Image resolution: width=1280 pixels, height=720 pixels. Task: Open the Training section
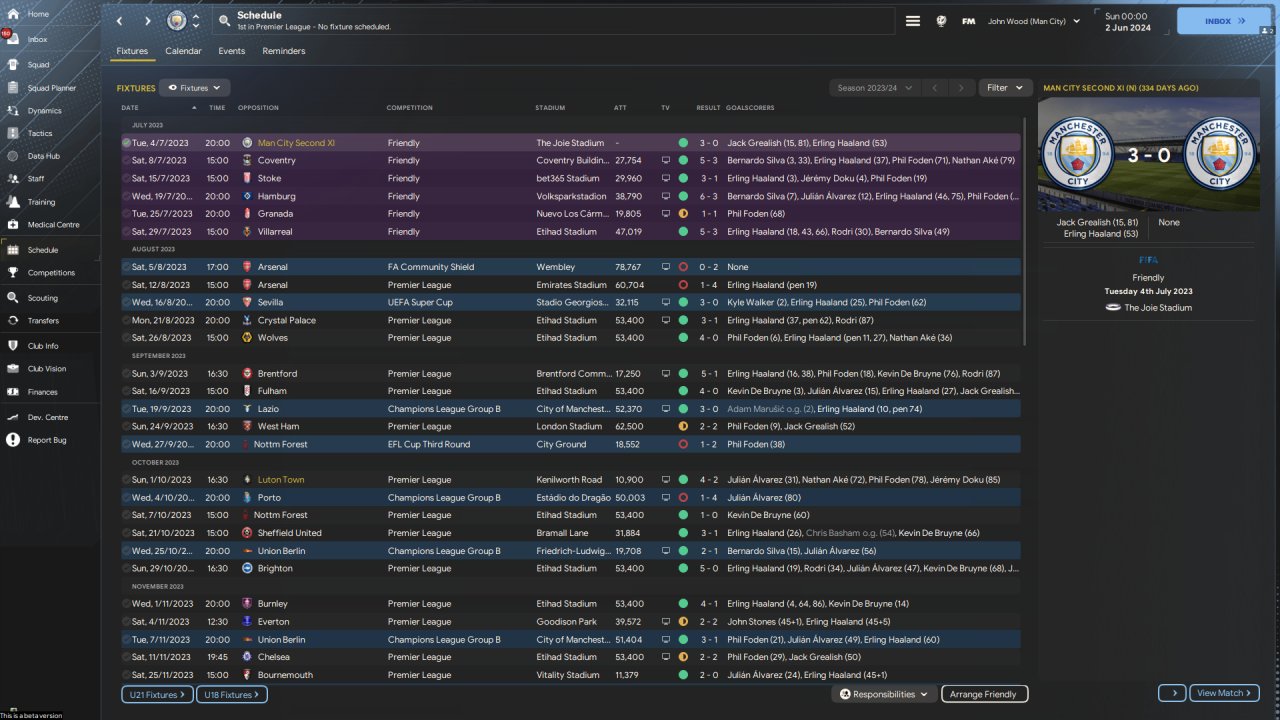click(x=42, y=202)
